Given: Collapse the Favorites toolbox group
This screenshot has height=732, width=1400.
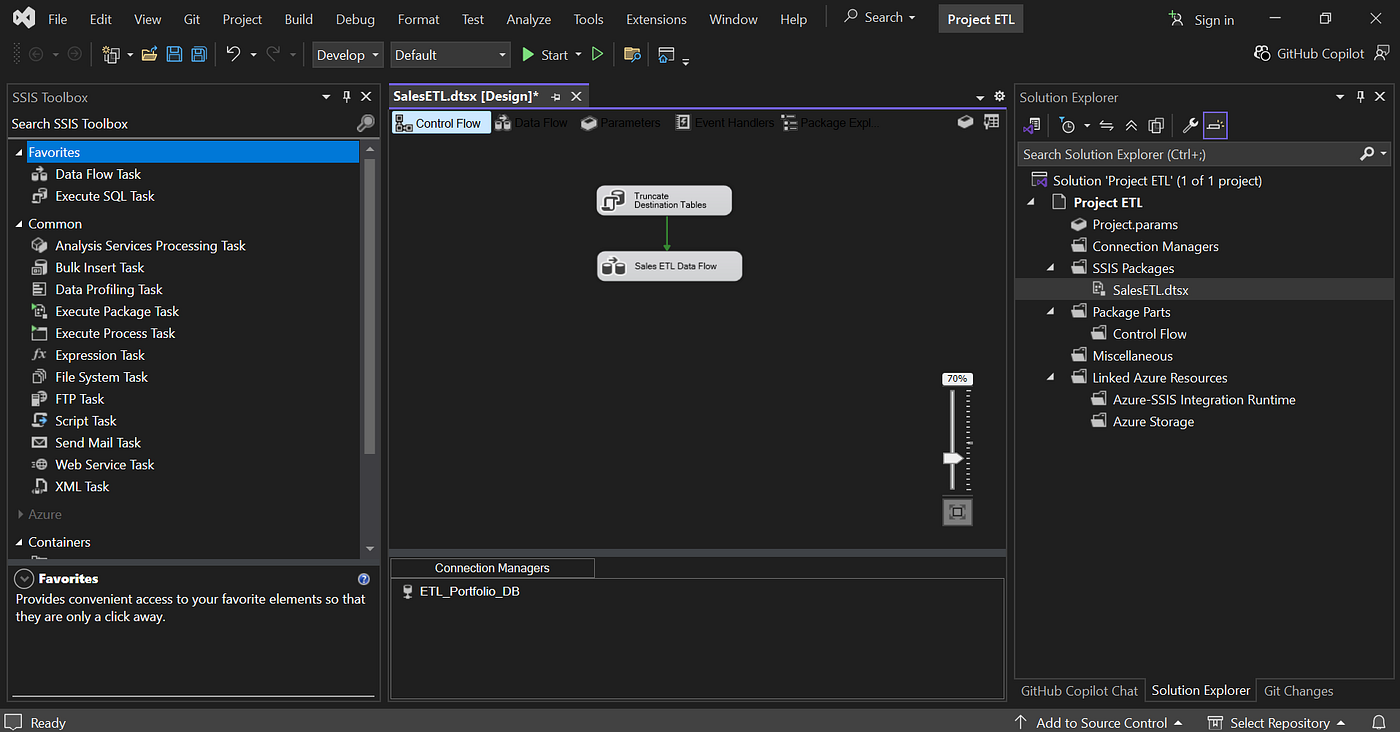Looking at the screenshot, I should coord(19,152).
